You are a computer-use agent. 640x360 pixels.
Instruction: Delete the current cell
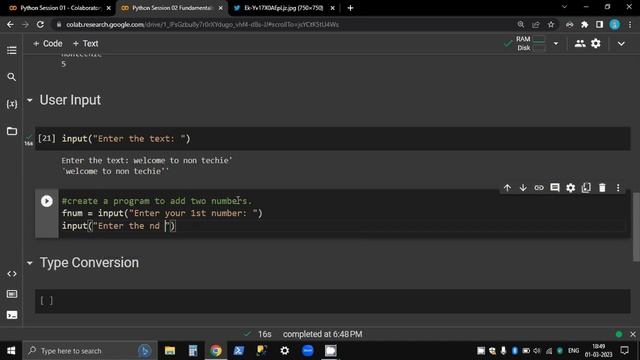(x=602, y=188)
